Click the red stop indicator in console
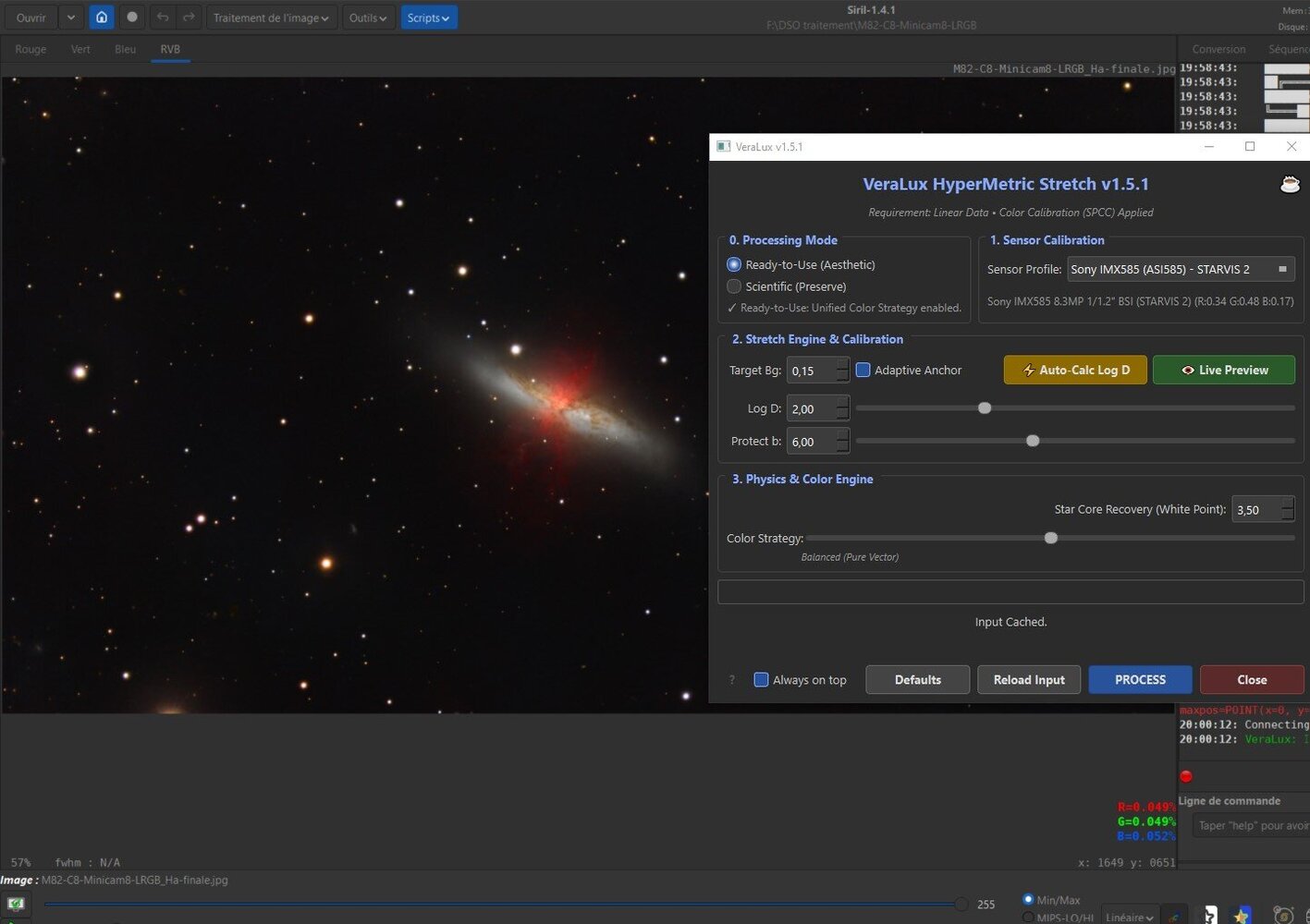Screen dimensions: 1310x924 [1186, 776]
